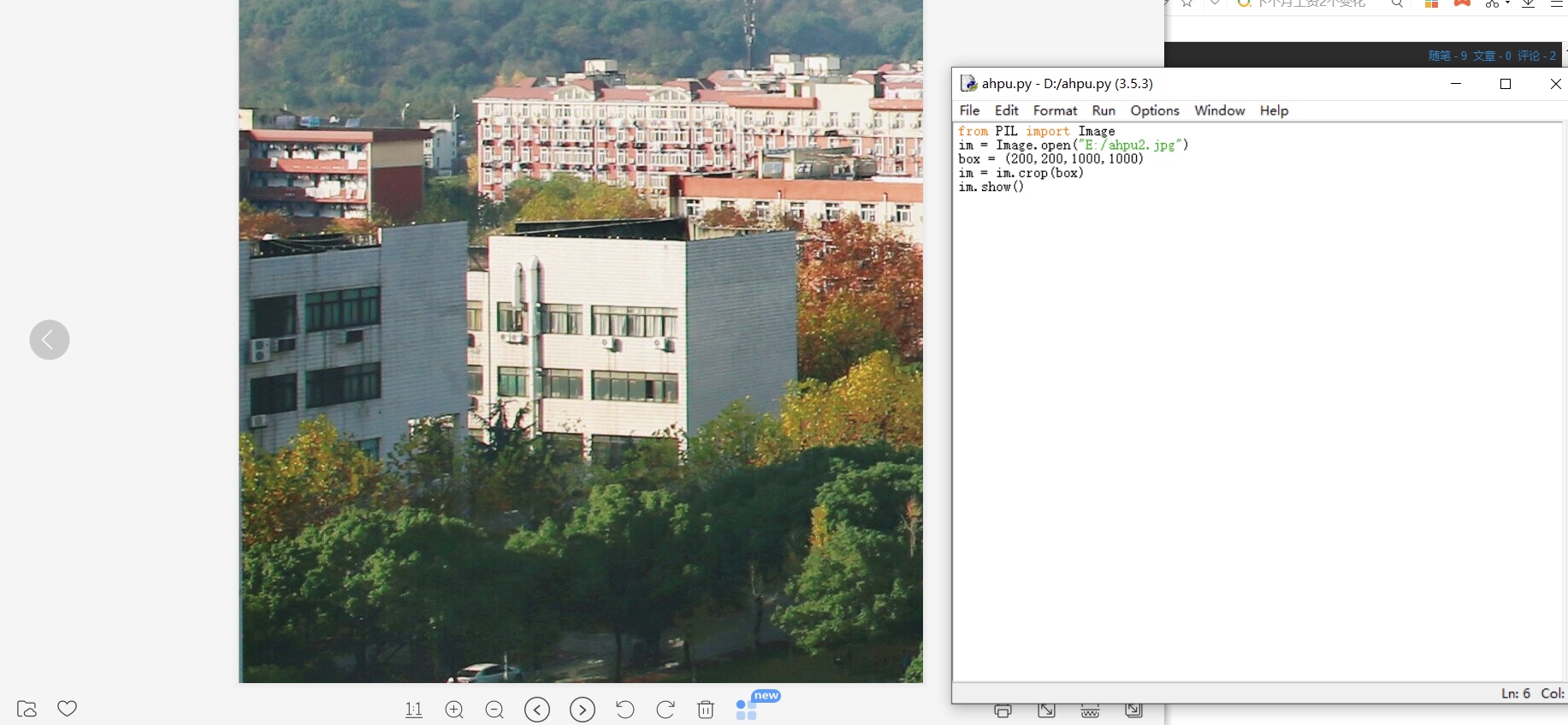
Task: Click the scissors screenshot icon in browser
Action: click(1492, 3)
